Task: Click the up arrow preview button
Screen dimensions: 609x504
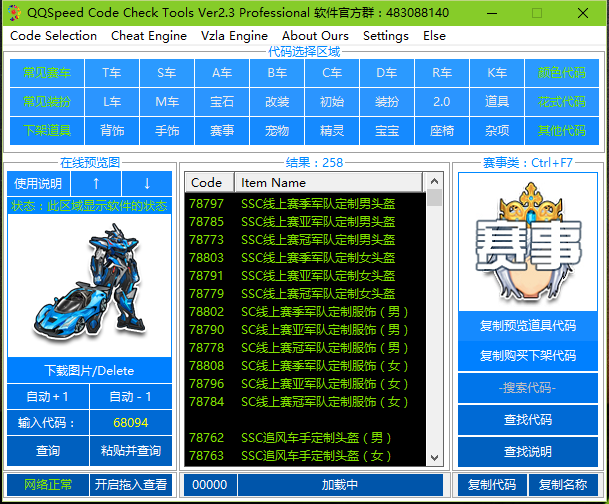Action: tap(96, 183)
